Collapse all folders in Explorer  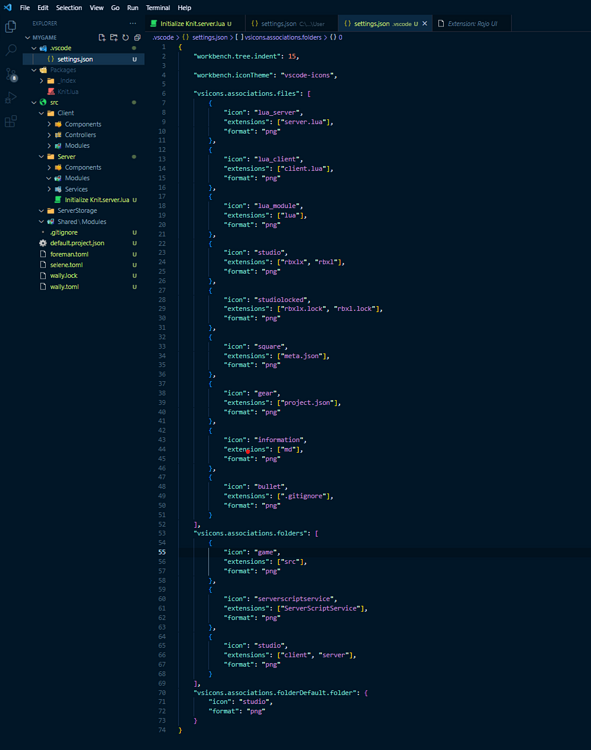point(137,37)
